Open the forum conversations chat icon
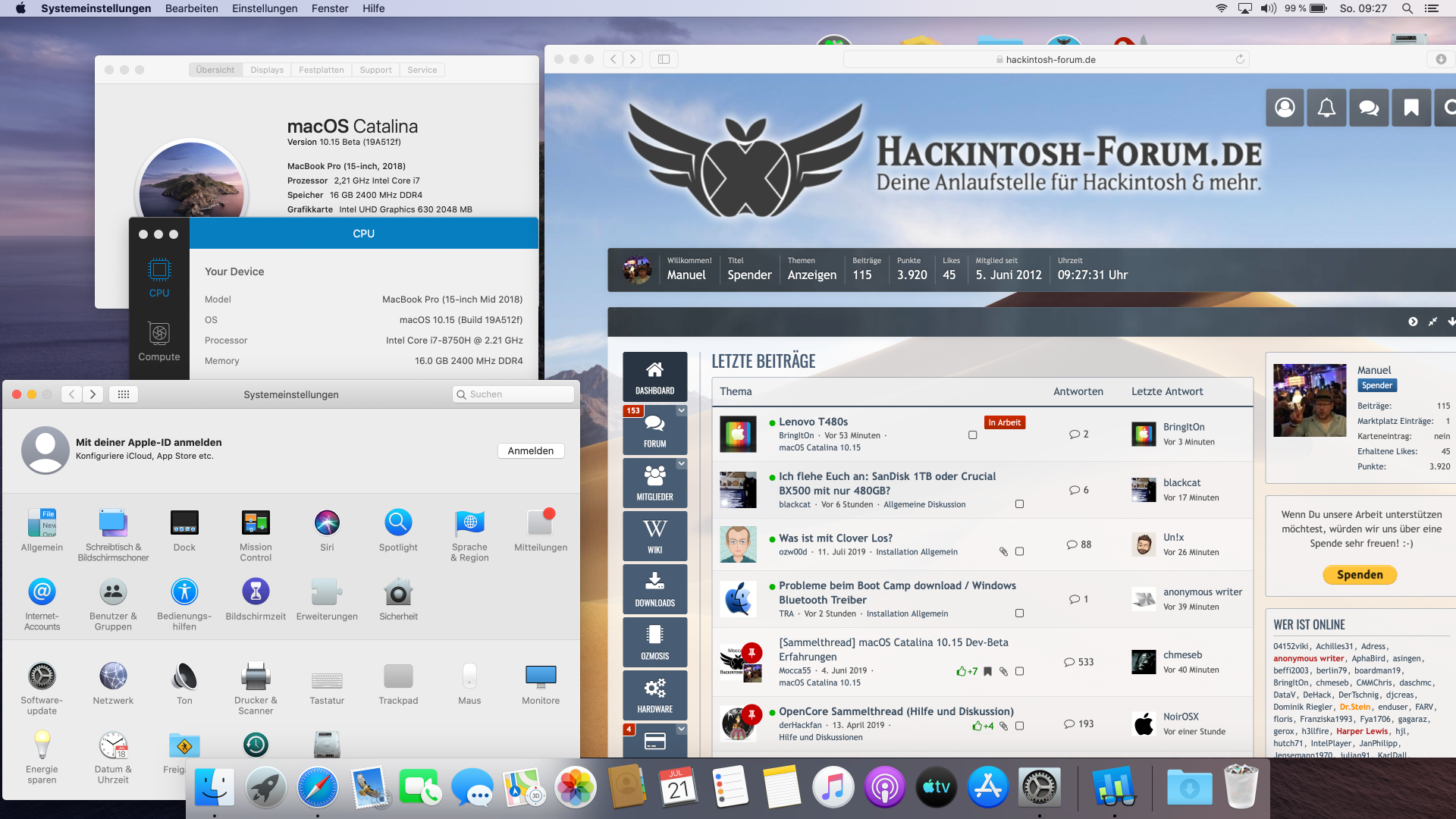Viewport: 1456px width, 819px height. [1369, 108]
